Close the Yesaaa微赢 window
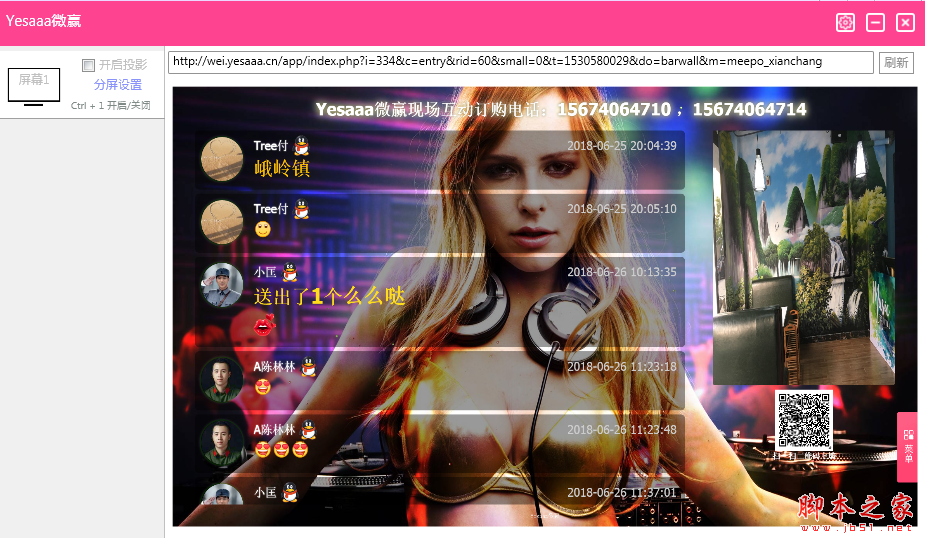 point(905,23)
